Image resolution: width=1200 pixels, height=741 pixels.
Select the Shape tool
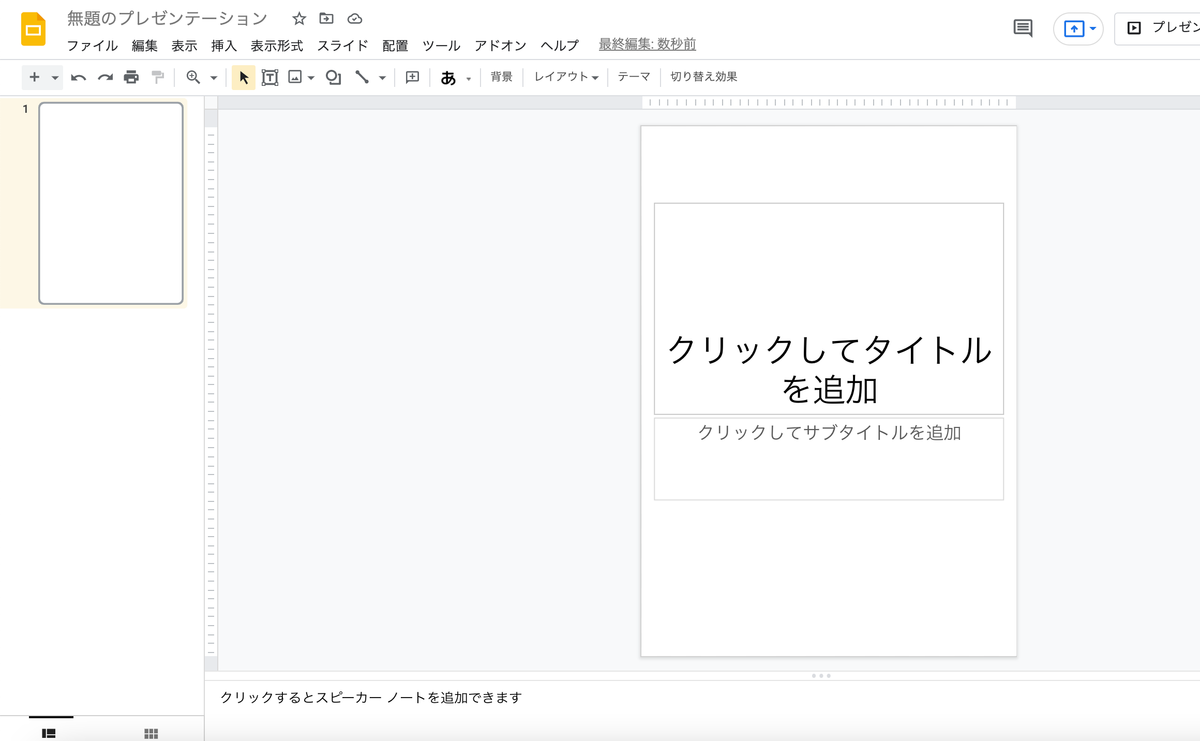pyautogui.click(x=333, y=77)
